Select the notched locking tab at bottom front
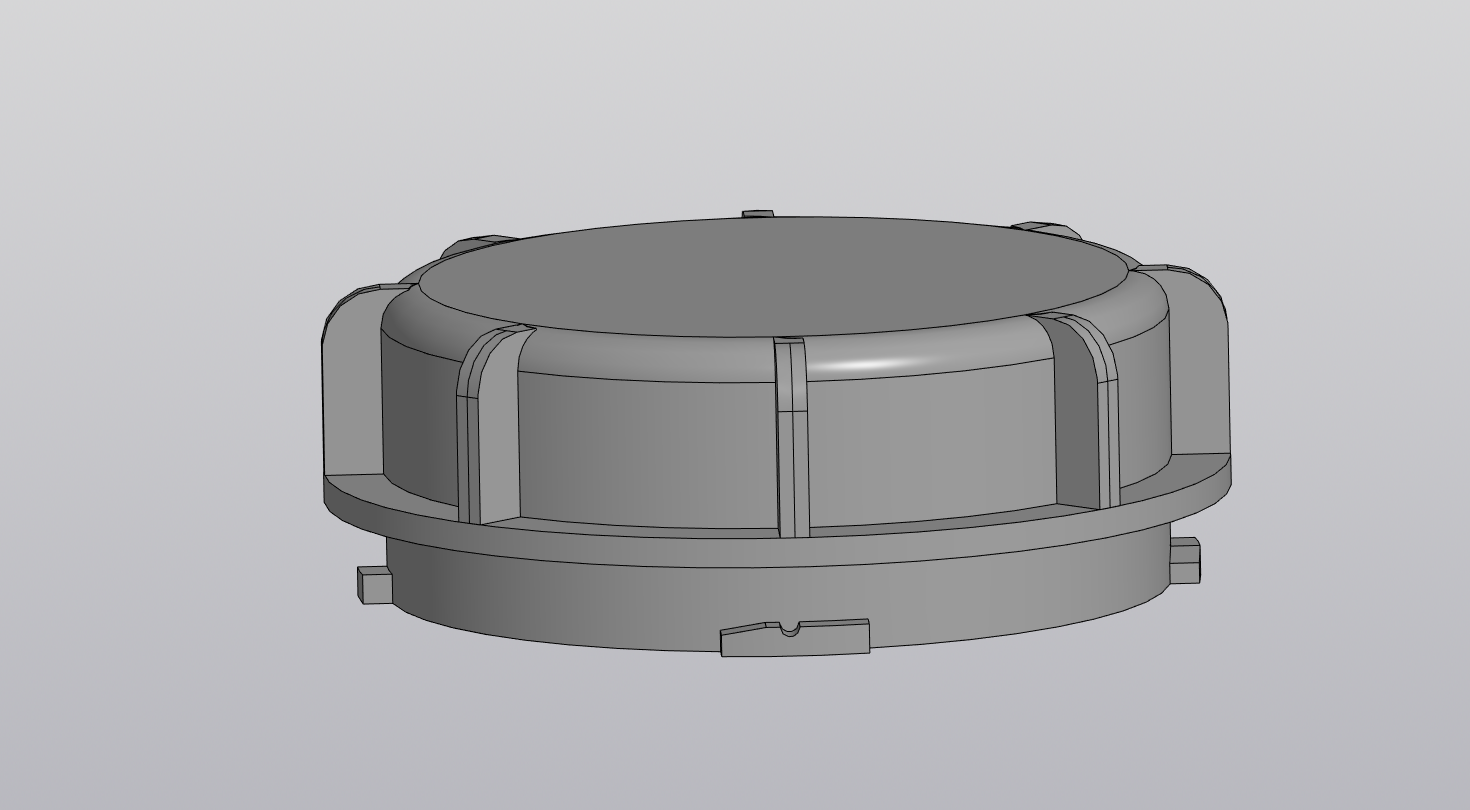This screenshot has height=810, width=1470. coord(795,638)
